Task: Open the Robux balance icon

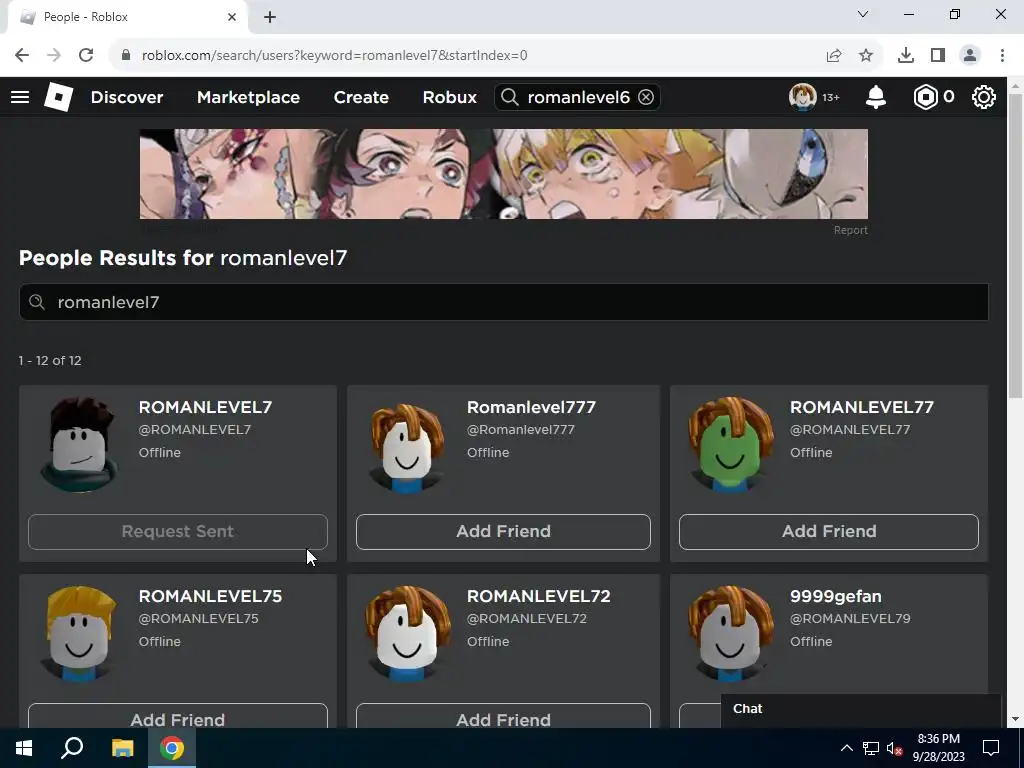Action: point(925,97)
